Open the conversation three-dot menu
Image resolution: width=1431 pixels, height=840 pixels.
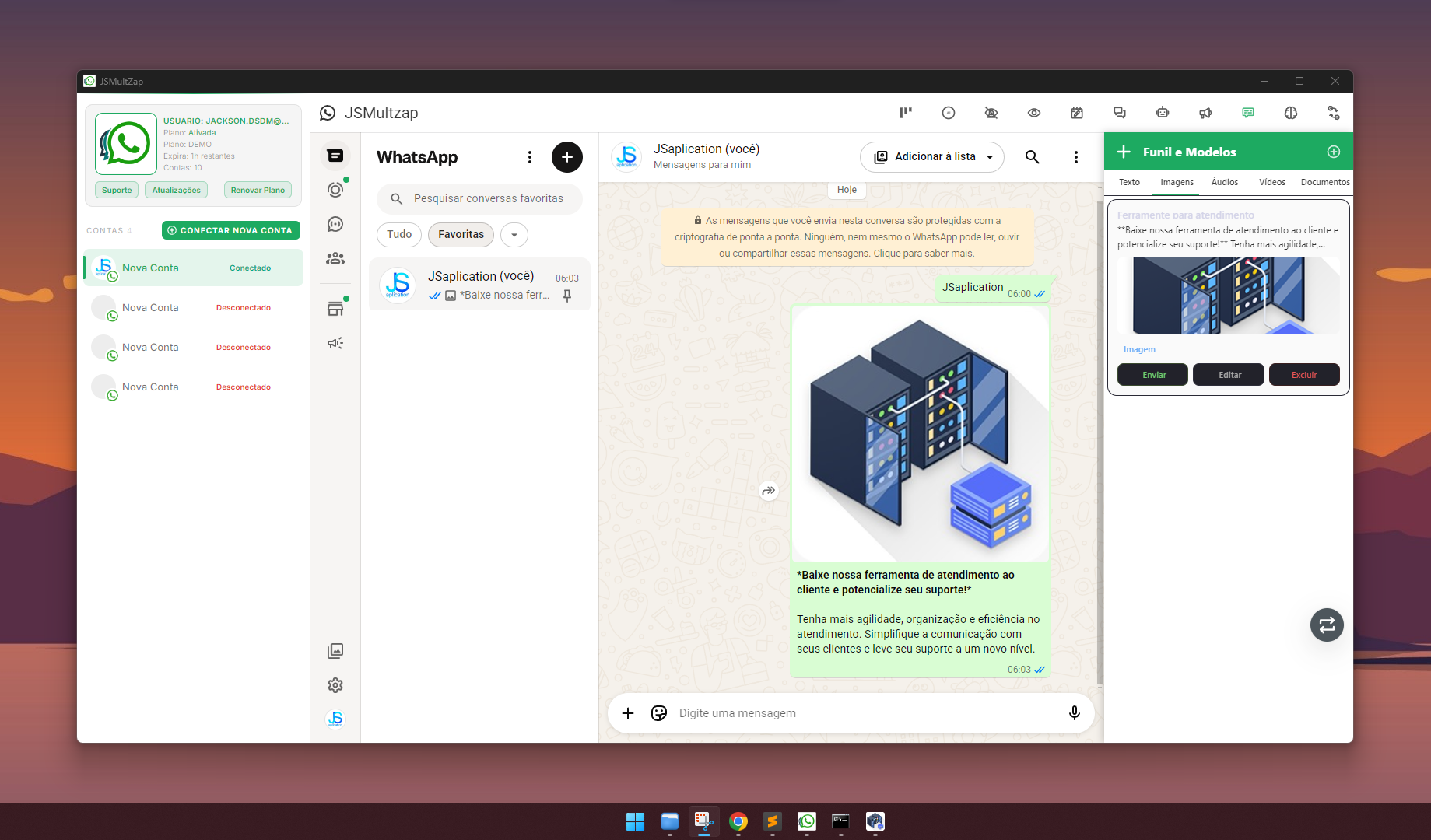[x=1076, y=157]
